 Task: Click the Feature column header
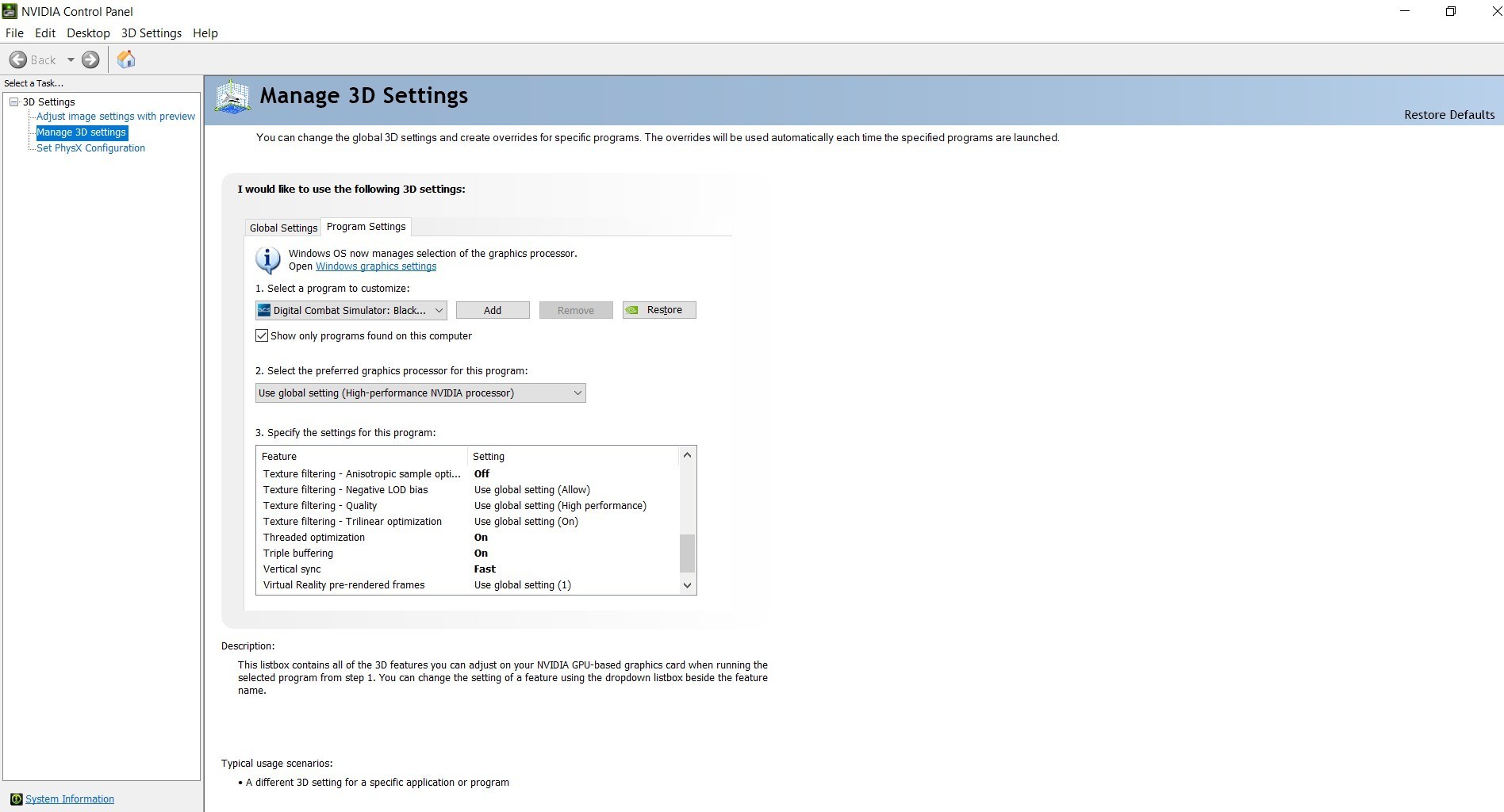pos(362,456)
